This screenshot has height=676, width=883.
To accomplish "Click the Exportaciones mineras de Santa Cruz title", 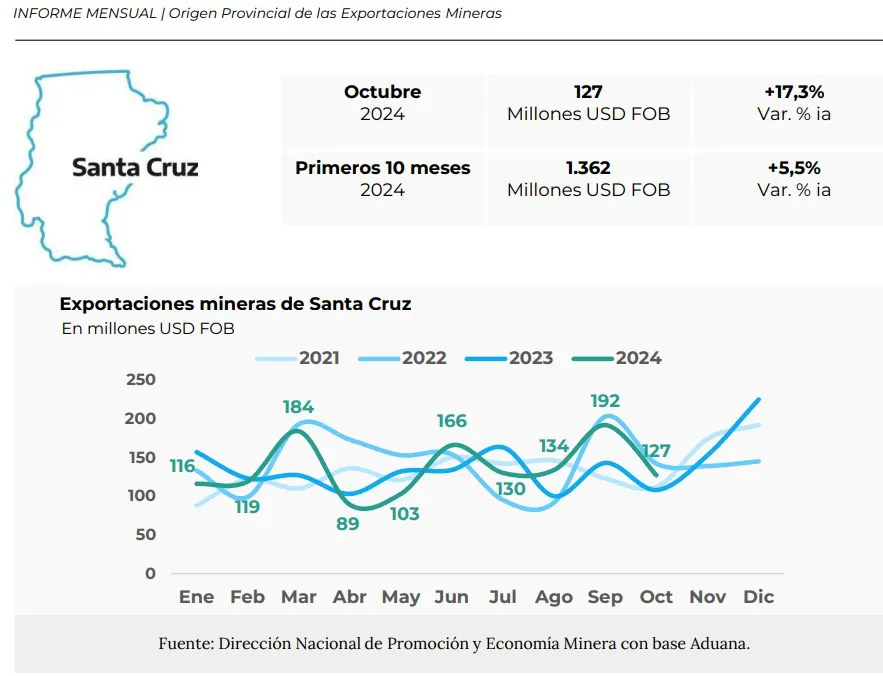I will pyautogui.click(x=235, y=304).
